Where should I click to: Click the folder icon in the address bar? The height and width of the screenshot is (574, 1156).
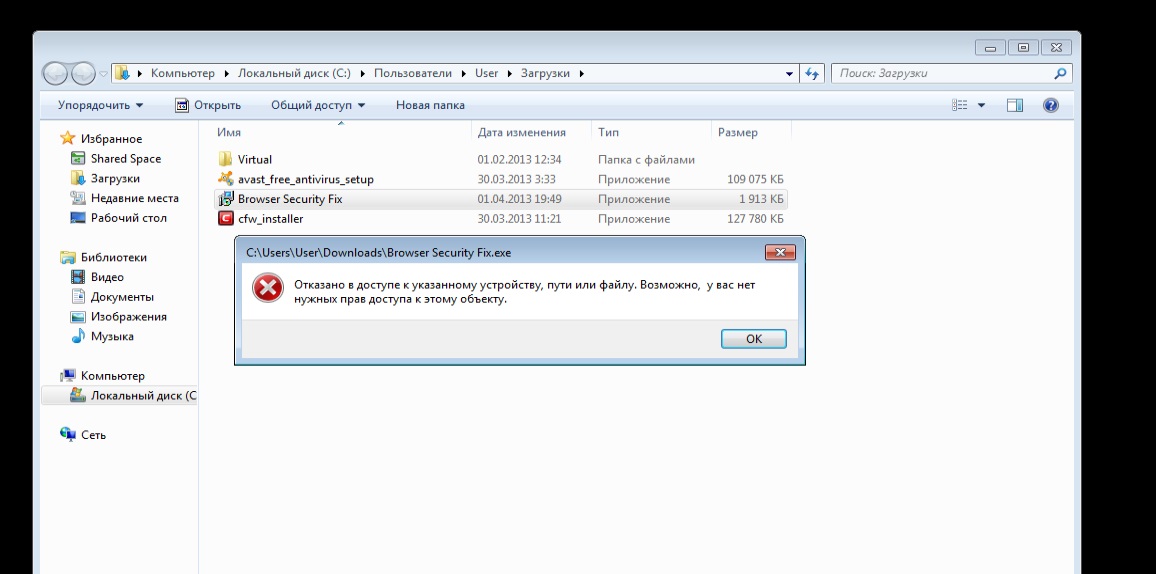122,73
